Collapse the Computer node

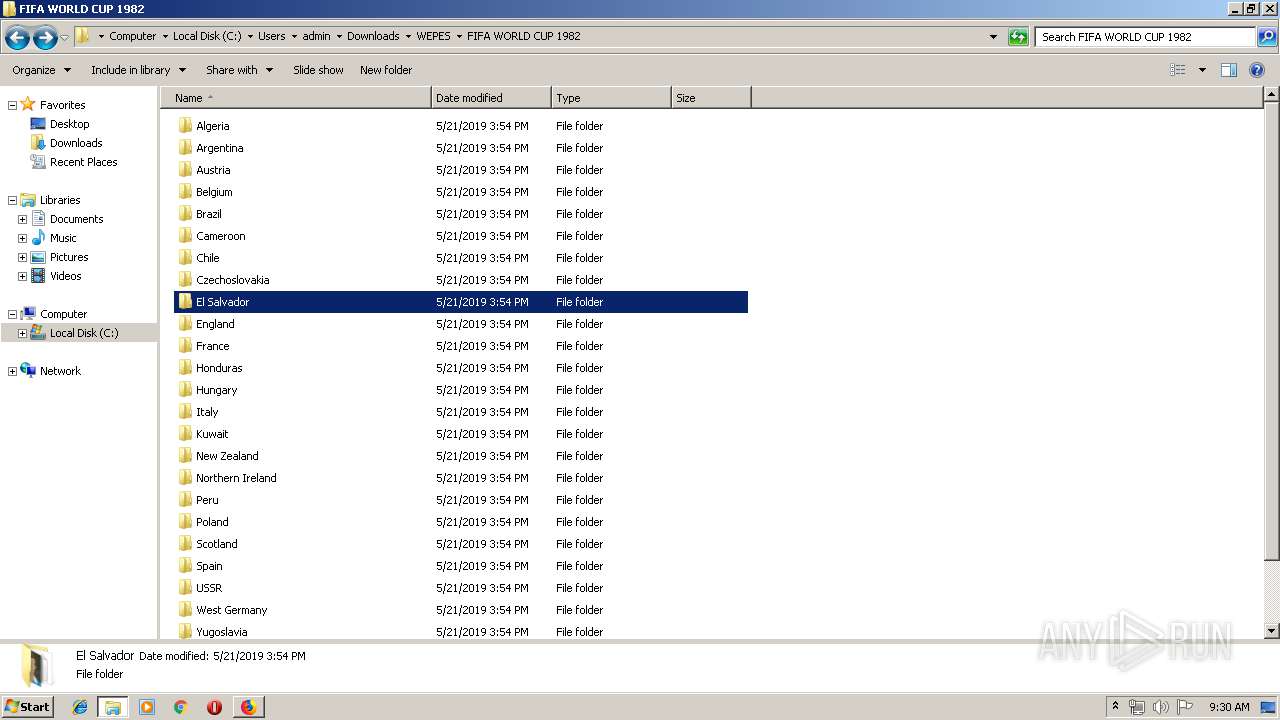[x=12, y=314]
